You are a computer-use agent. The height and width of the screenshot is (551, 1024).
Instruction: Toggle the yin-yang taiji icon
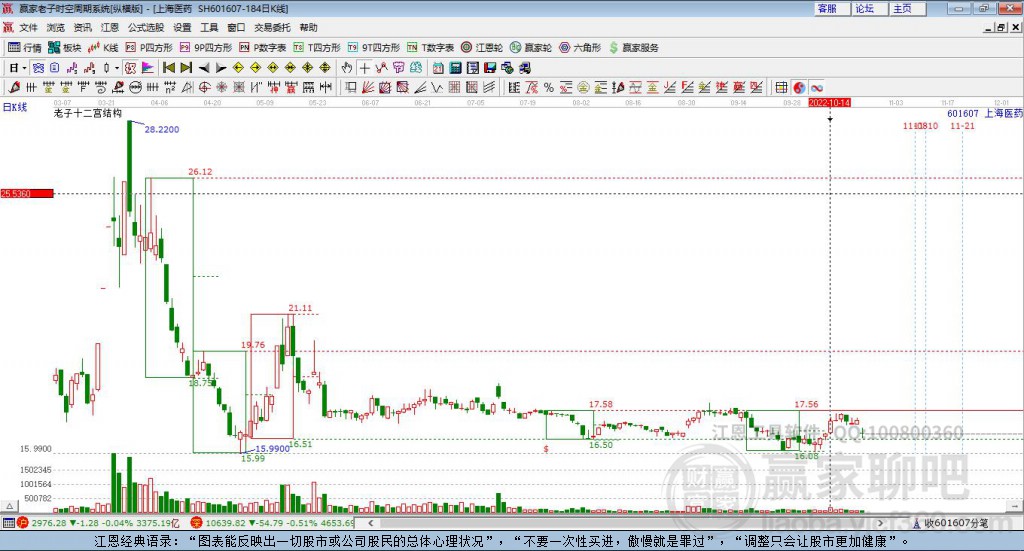[799, 87]
